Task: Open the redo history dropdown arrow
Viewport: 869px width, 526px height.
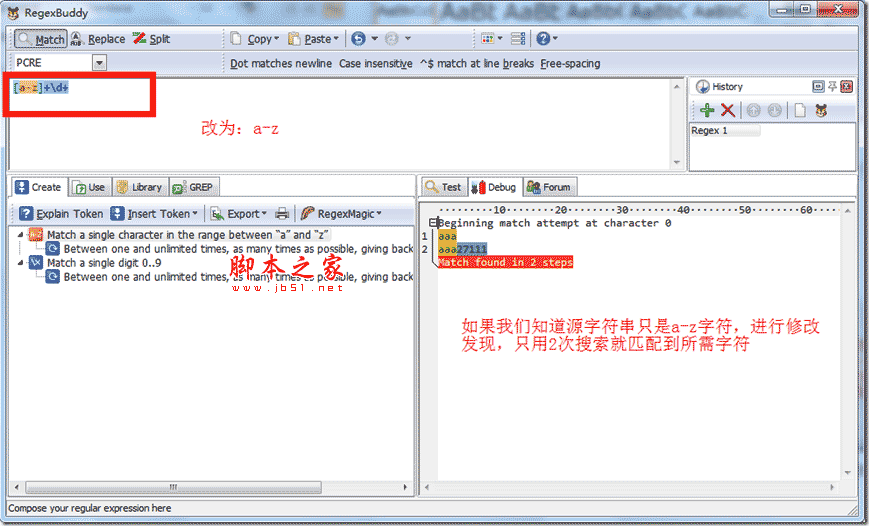Action: click(408, 39)
